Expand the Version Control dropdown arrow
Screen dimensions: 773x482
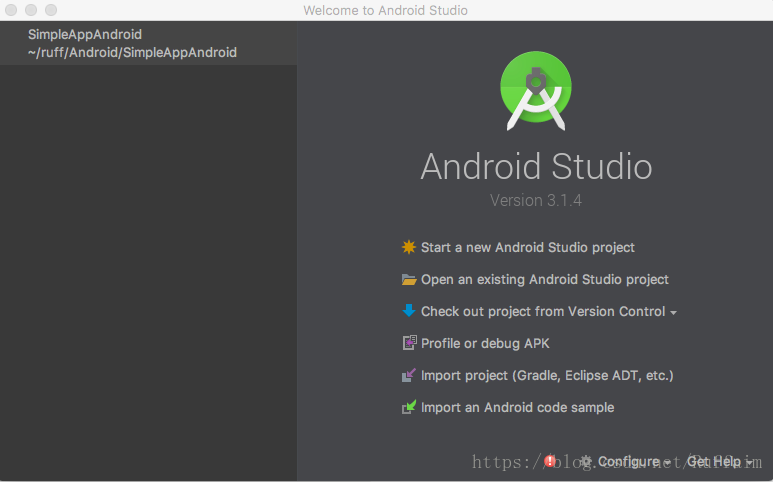pyautogui.click(x=673, y=312)
